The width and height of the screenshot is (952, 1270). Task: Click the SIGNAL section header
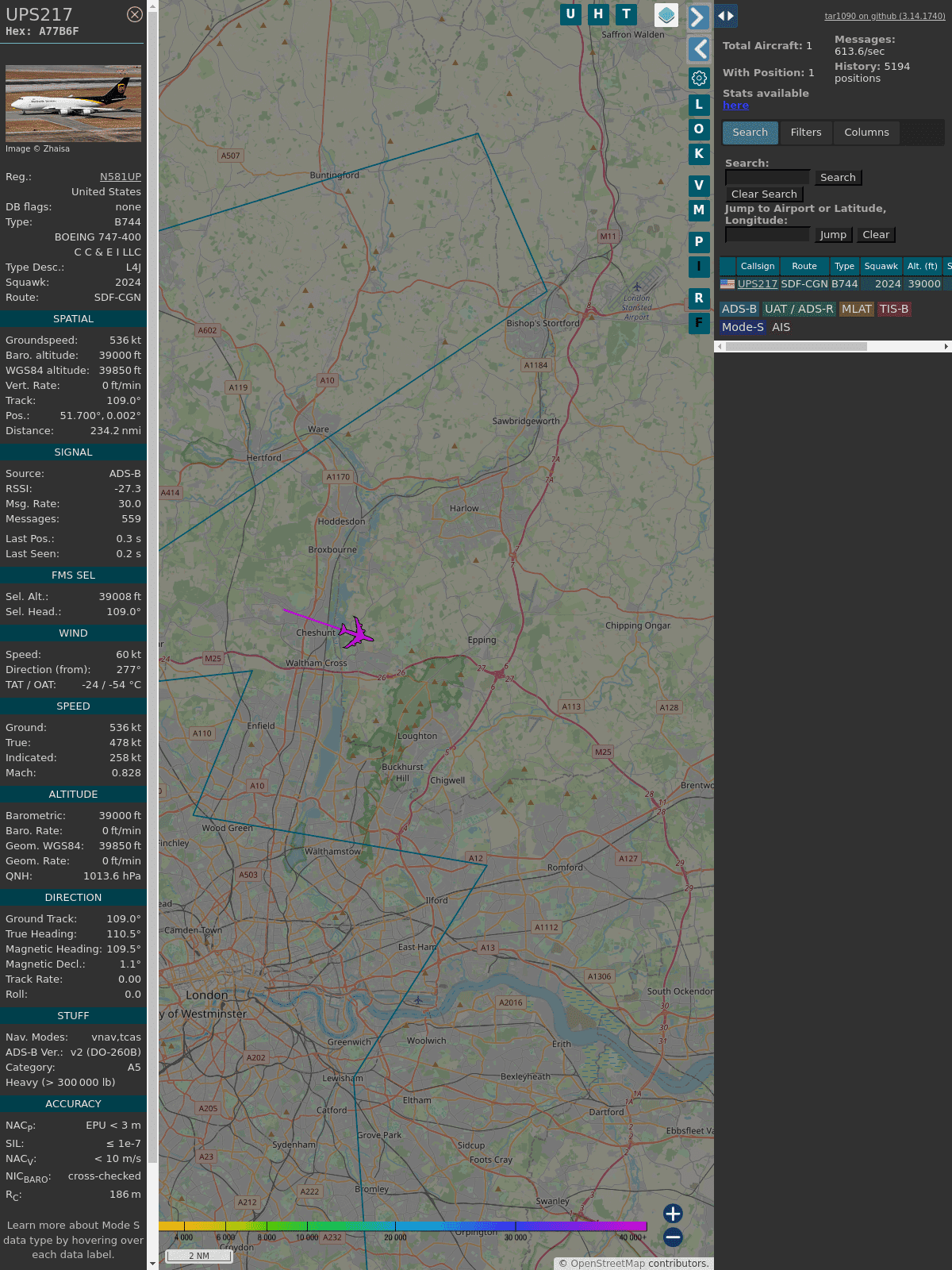pyautogui.click(x=73, y=452)
